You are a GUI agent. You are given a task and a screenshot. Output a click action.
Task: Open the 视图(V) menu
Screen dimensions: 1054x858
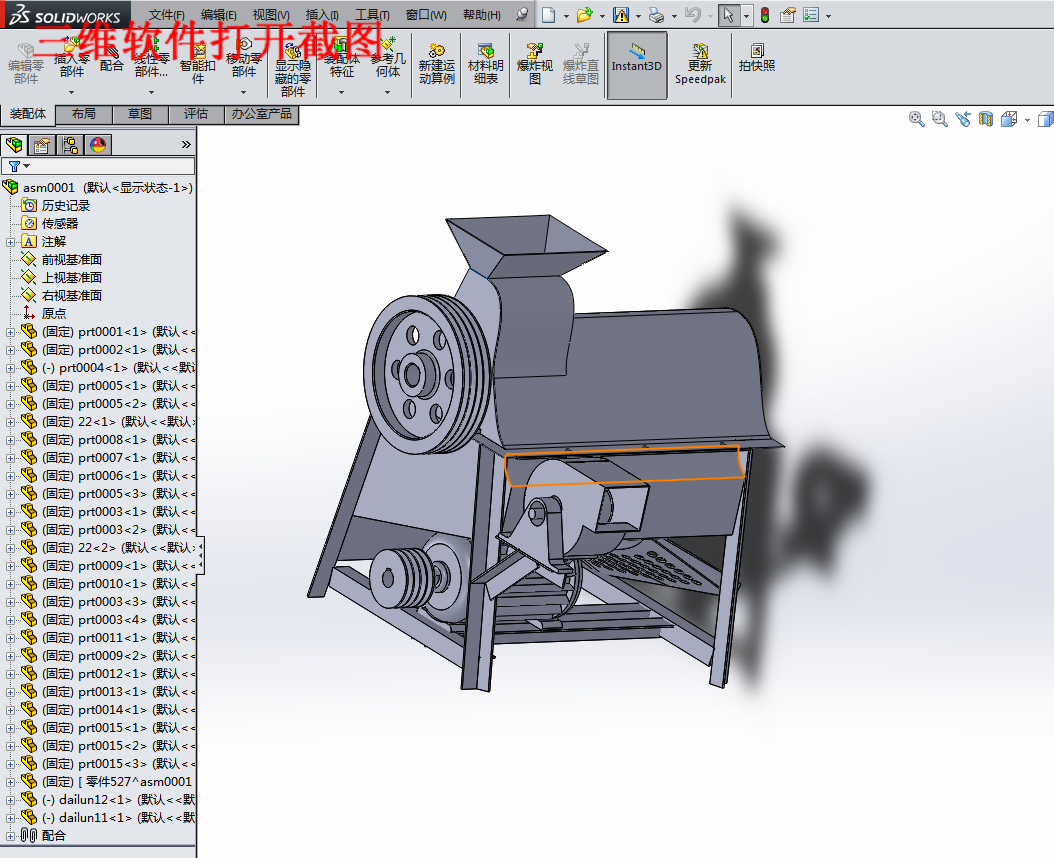pos(271,15)
